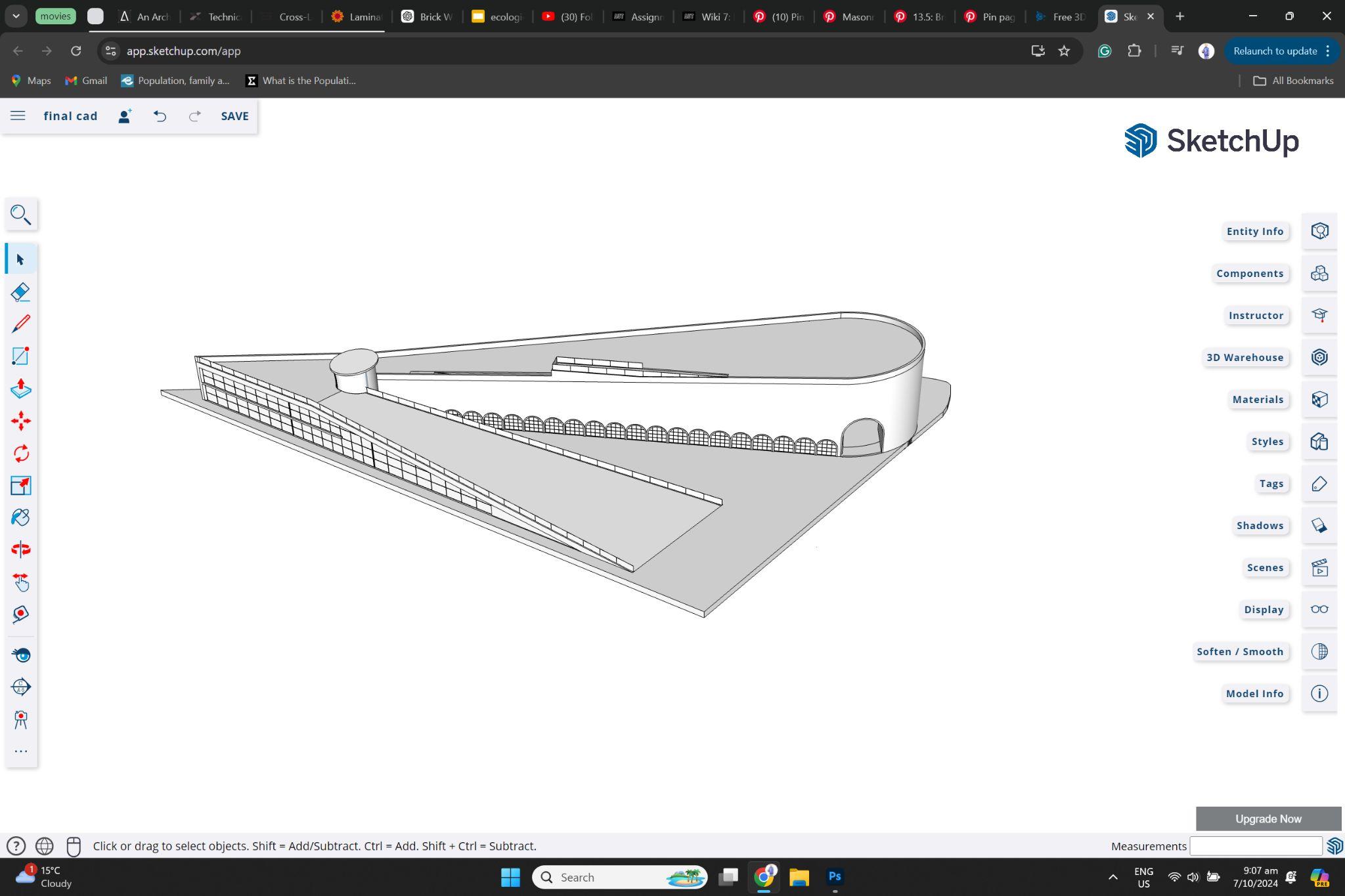The height and width of the screenshot is (896, 1345).
Task: Select the Eraser tool
Action: [x=20, y=291]
